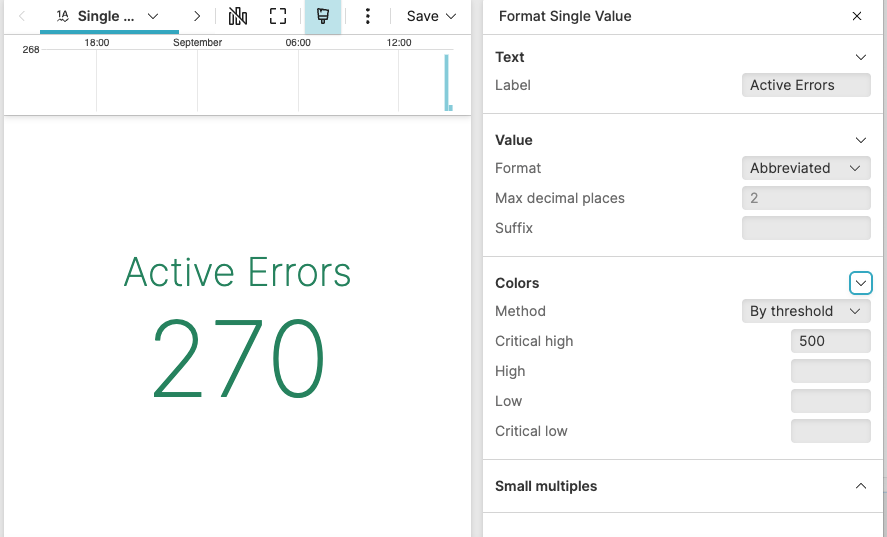
Task: Enter fullscreen mode with the brackets icon
Action: click(x=278, y=16)
